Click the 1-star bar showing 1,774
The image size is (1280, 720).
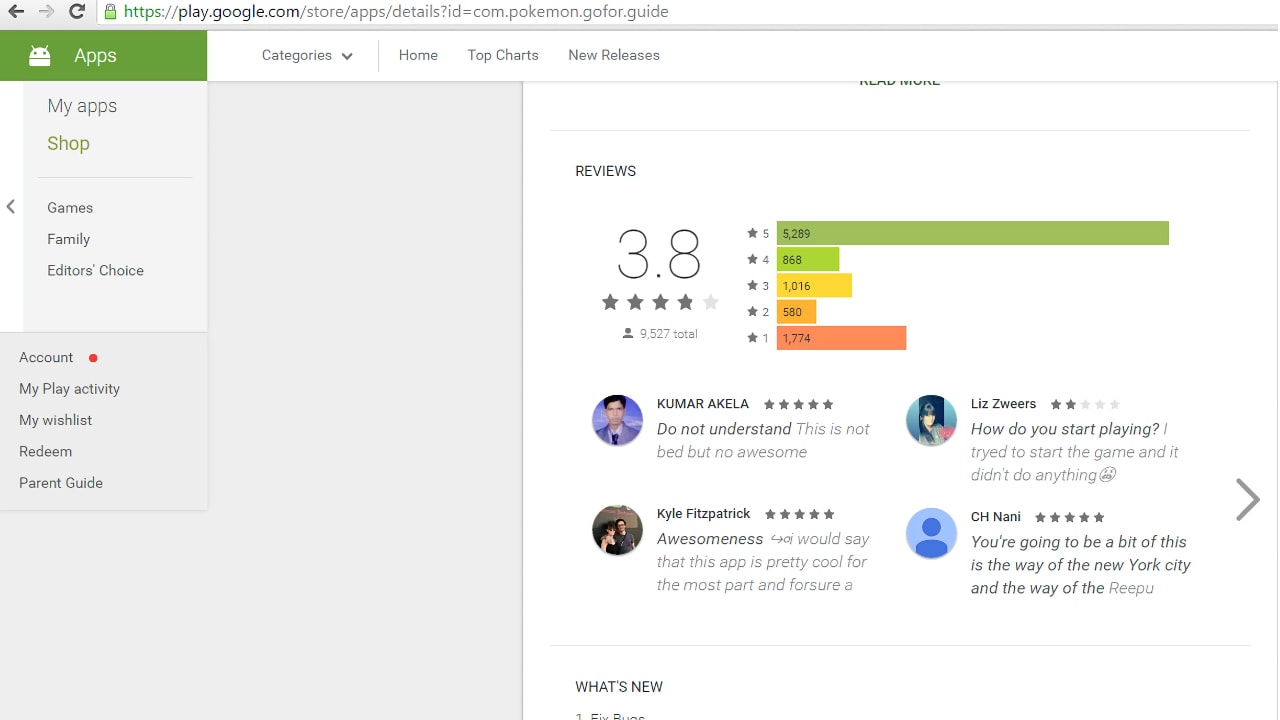pos(841,338)
